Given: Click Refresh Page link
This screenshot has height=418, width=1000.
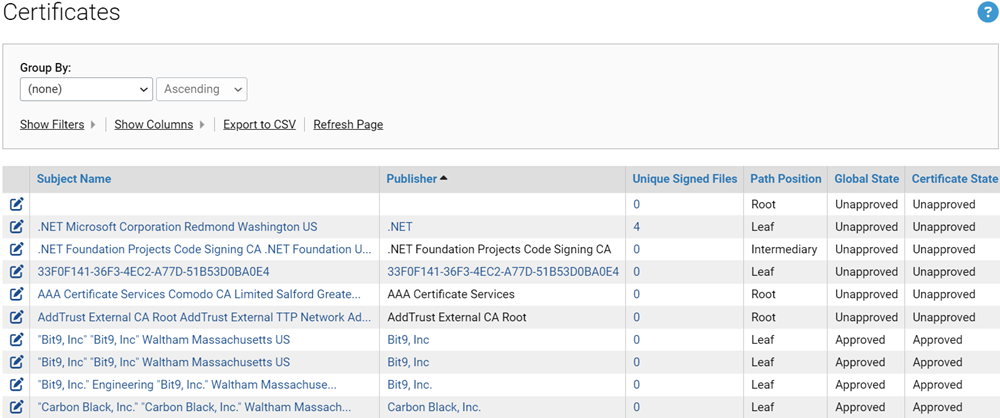Looking at the screenshot, I should (348, 124).
